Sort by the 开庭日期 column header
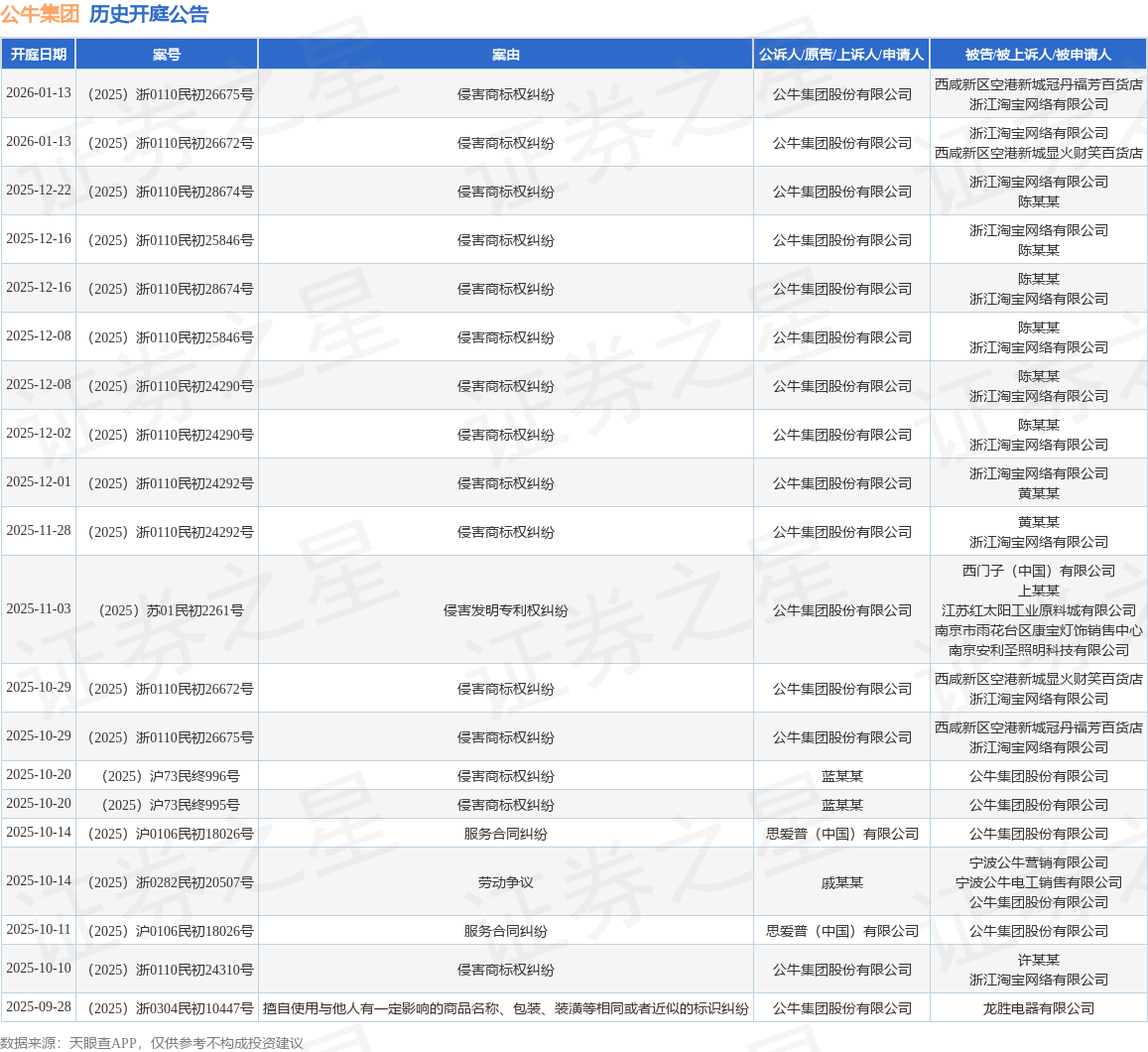The width and height of the screenshot is (1148, 1052). [39, 55]
